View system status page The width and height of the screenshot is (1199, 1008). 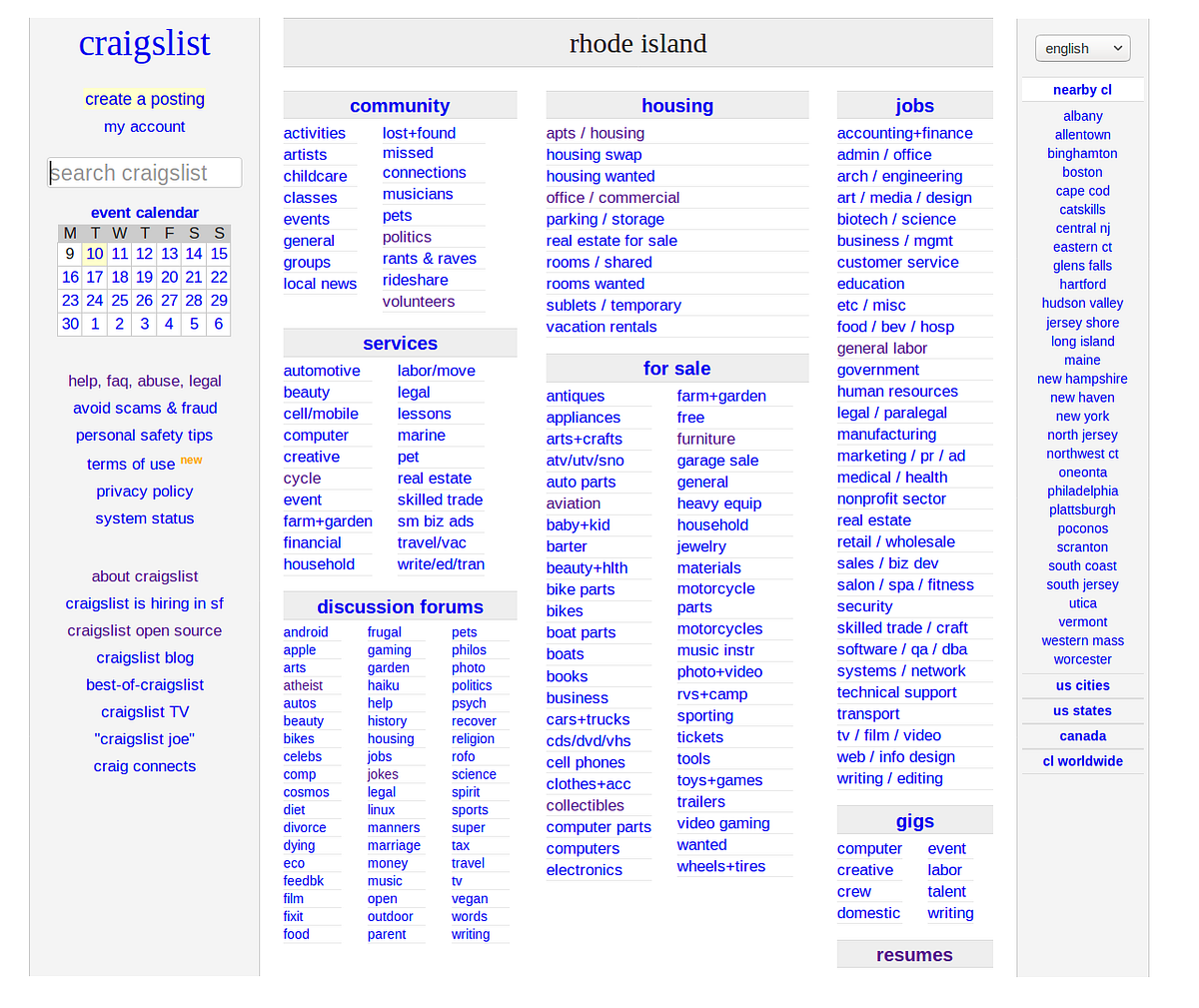tap(145, 518)
